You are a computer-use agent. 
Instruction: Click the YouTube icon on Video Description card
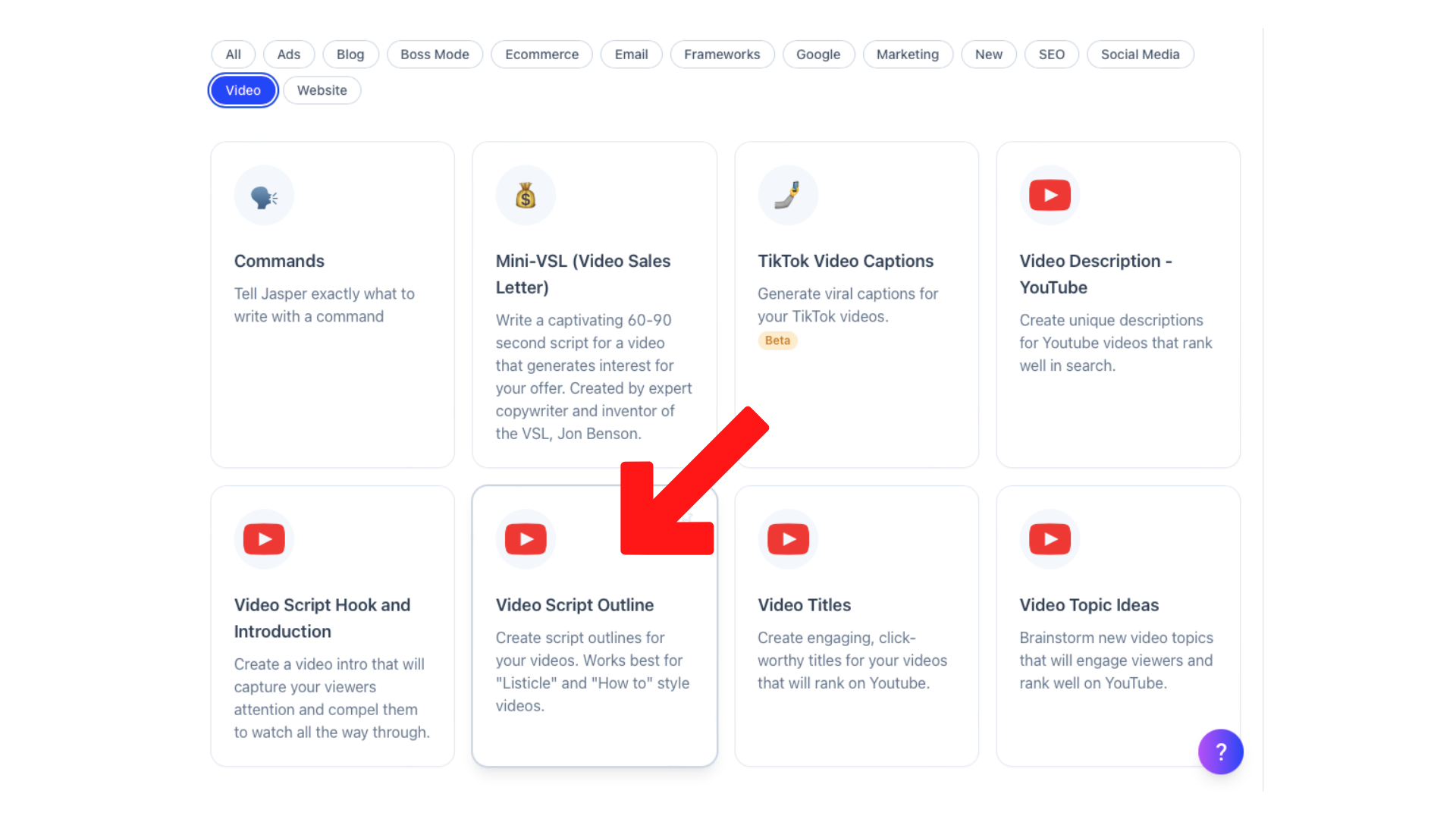point(1050,195)
